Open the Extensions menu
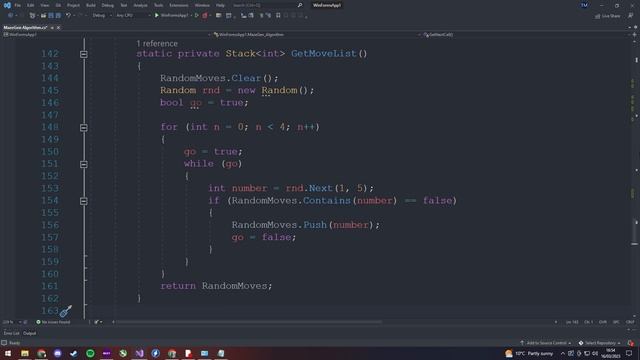 179,5
